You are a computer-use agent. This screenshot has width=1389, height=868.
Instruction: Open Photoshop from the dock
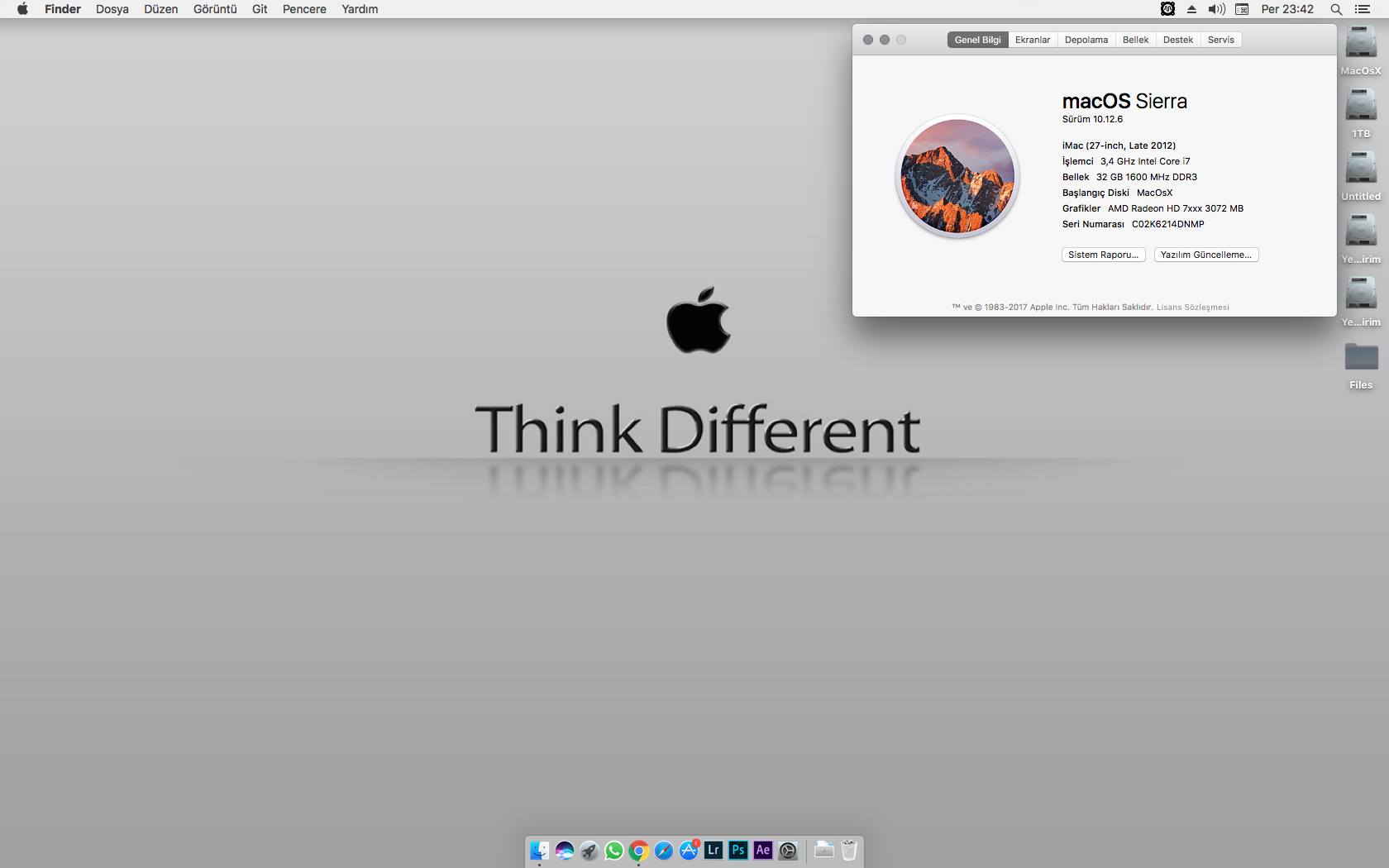(x=738, y=850)
